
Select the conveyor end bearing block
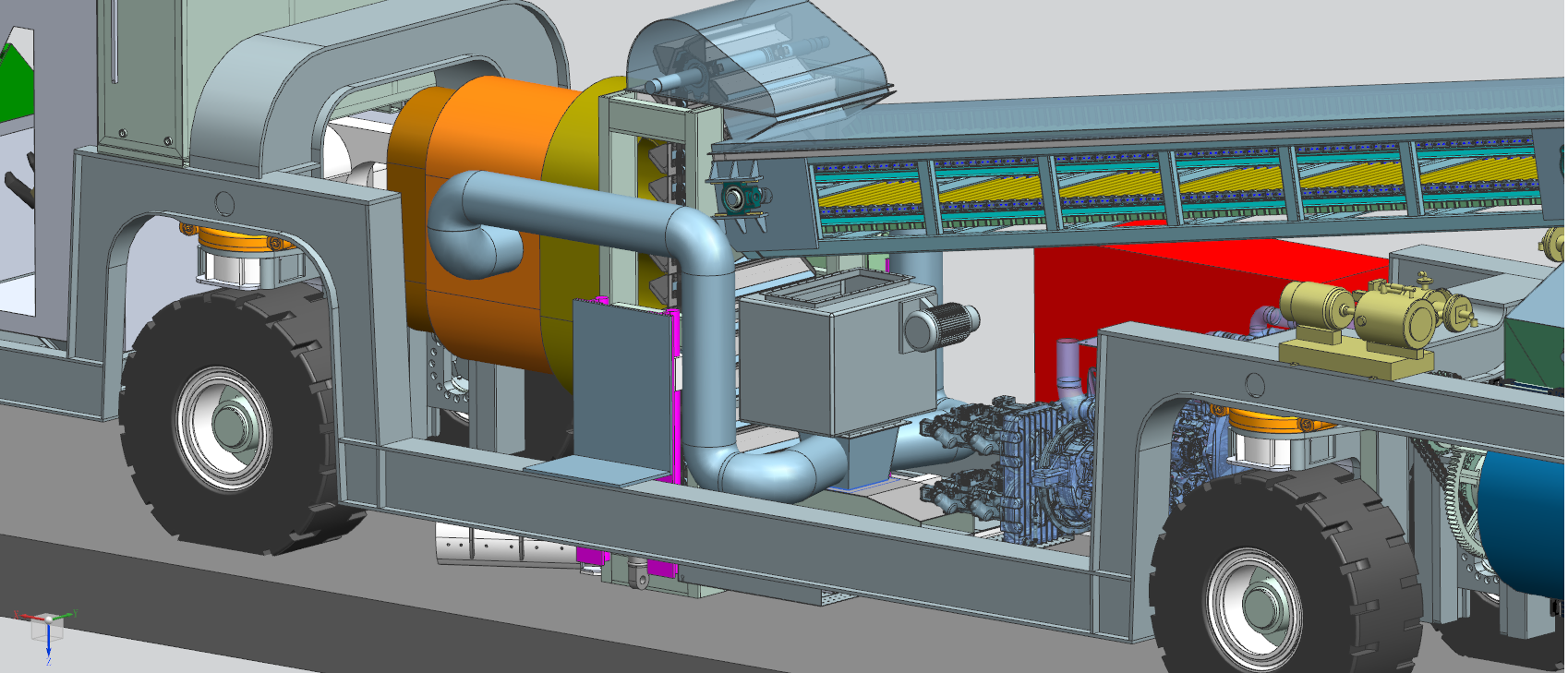(x=739, y=198)
